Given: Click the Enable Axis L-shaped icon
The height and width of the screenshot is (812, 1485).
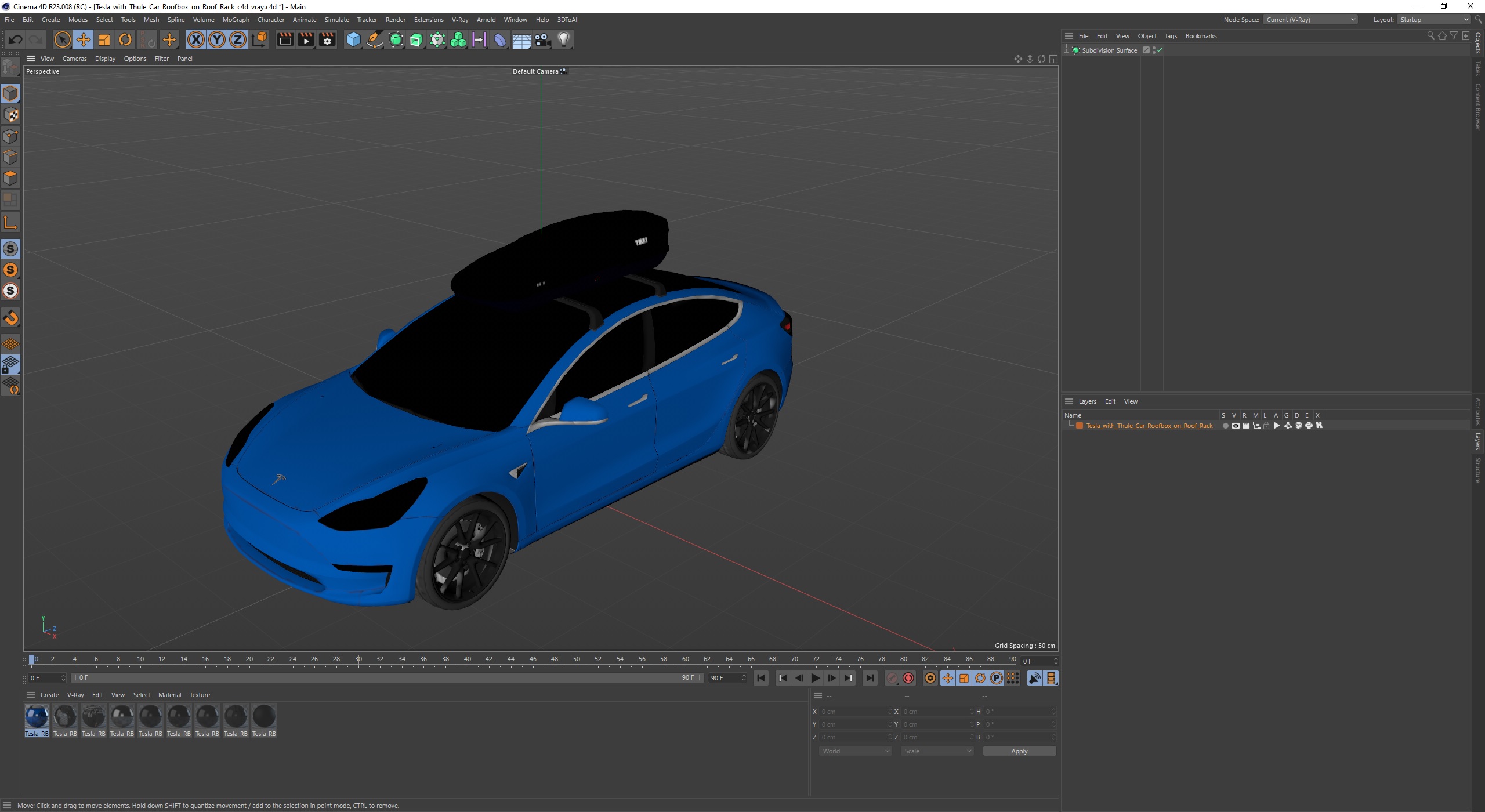Looking at the screenshot, I should [10, 222].
